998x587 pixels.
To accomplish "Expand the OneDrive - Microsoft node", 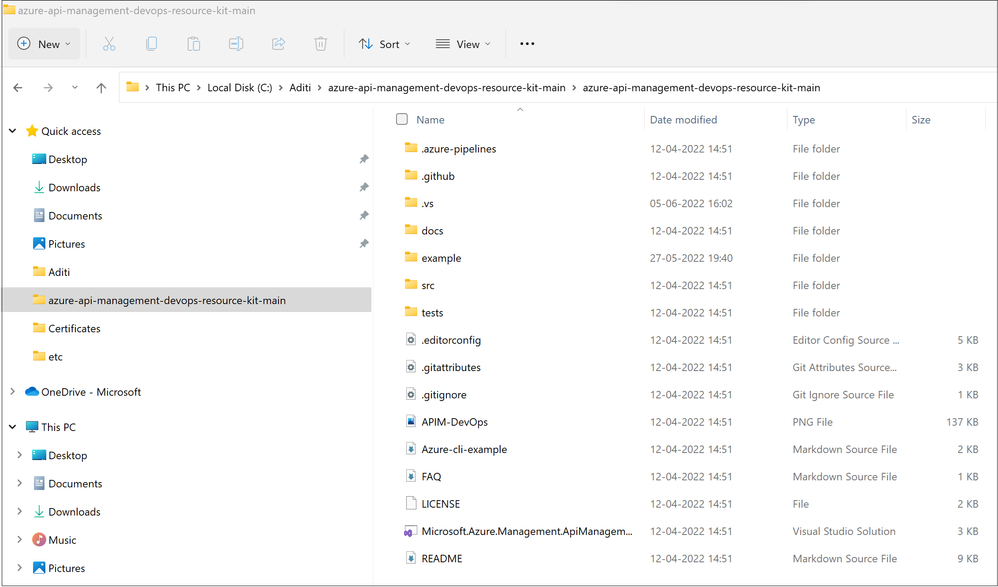I will pos(13,392).
